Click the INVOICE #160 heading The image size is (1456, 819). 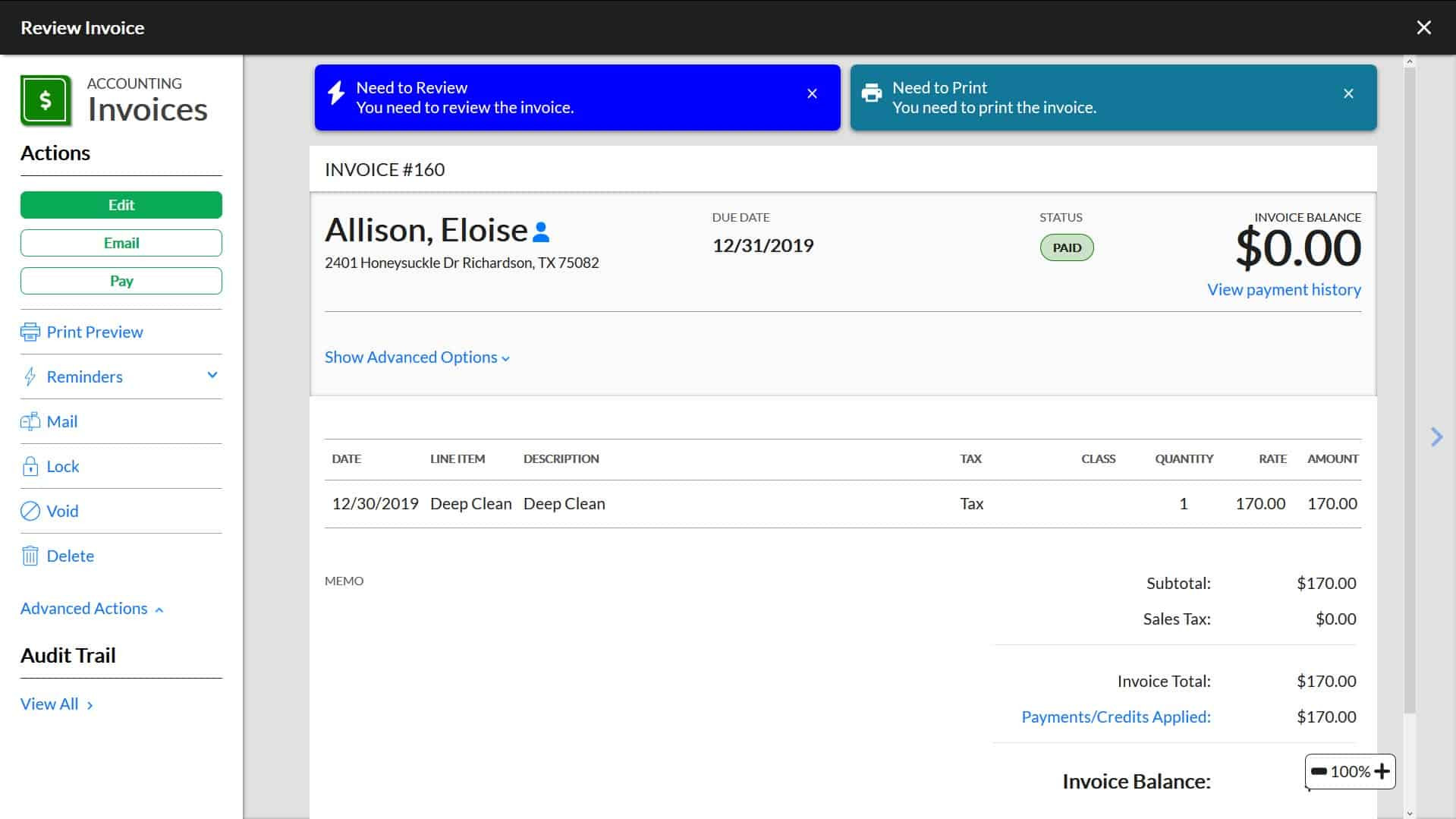(385, 169)
